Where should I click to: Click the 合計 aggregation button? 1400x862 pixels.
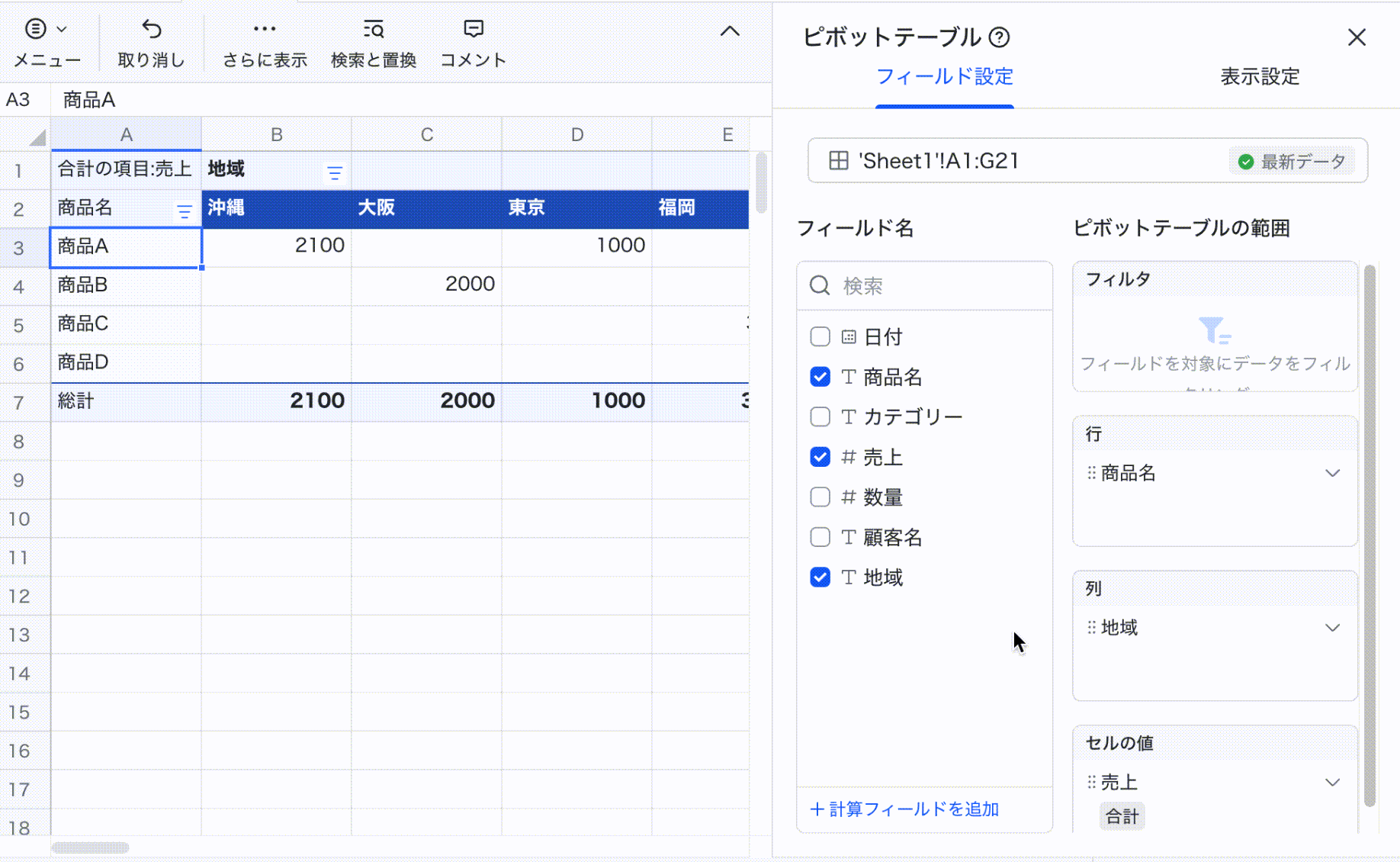pos(1122,815)
